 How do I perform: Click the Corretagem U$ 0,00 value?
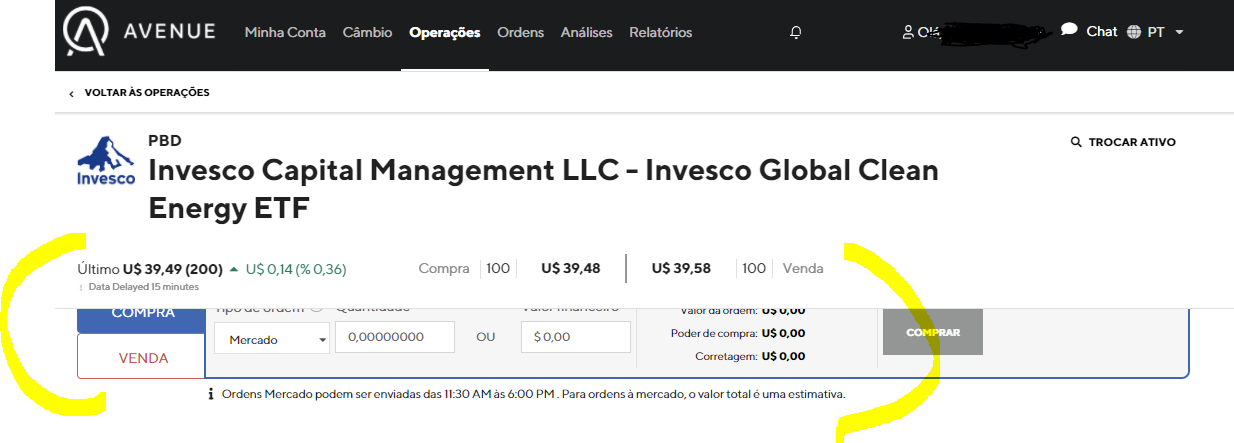click(783, 356)
